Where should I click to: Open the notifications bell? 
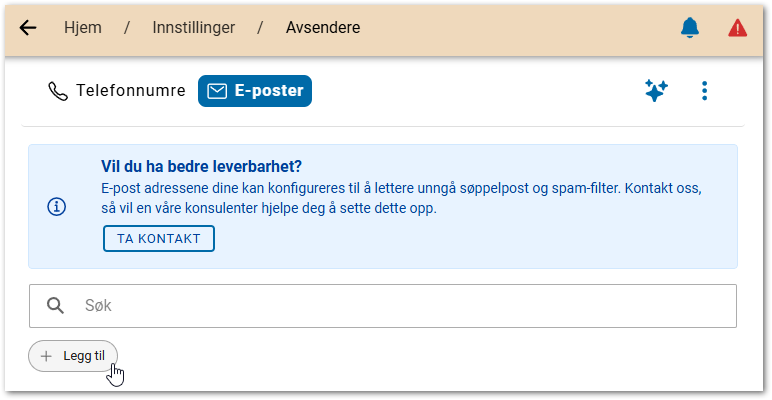click(690, 28)
